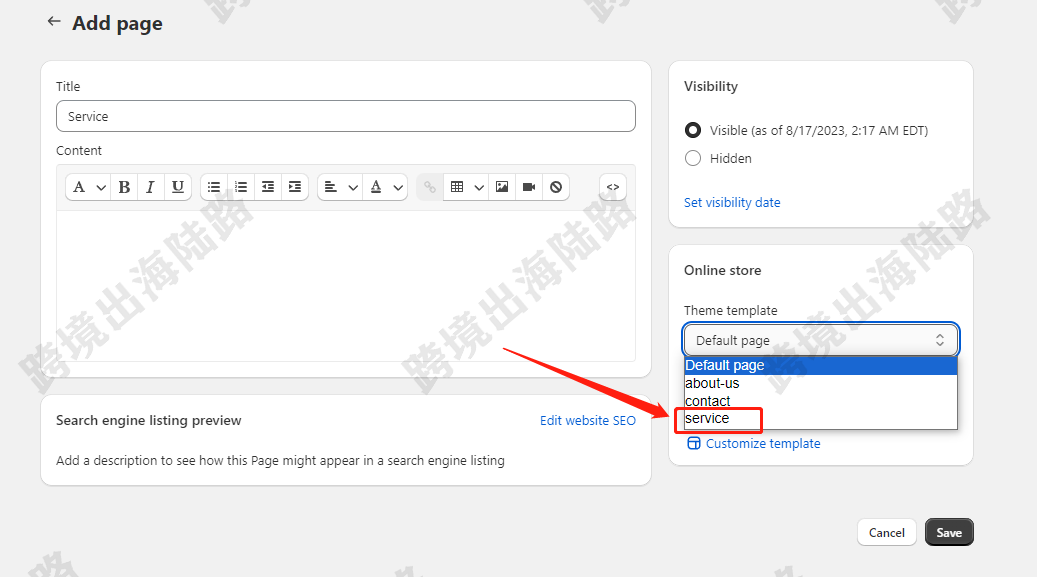Image resolution: width=1037 pixels, height=577 pixels.
Task: Cancel adding the page
Action: (x=886, y=533)
